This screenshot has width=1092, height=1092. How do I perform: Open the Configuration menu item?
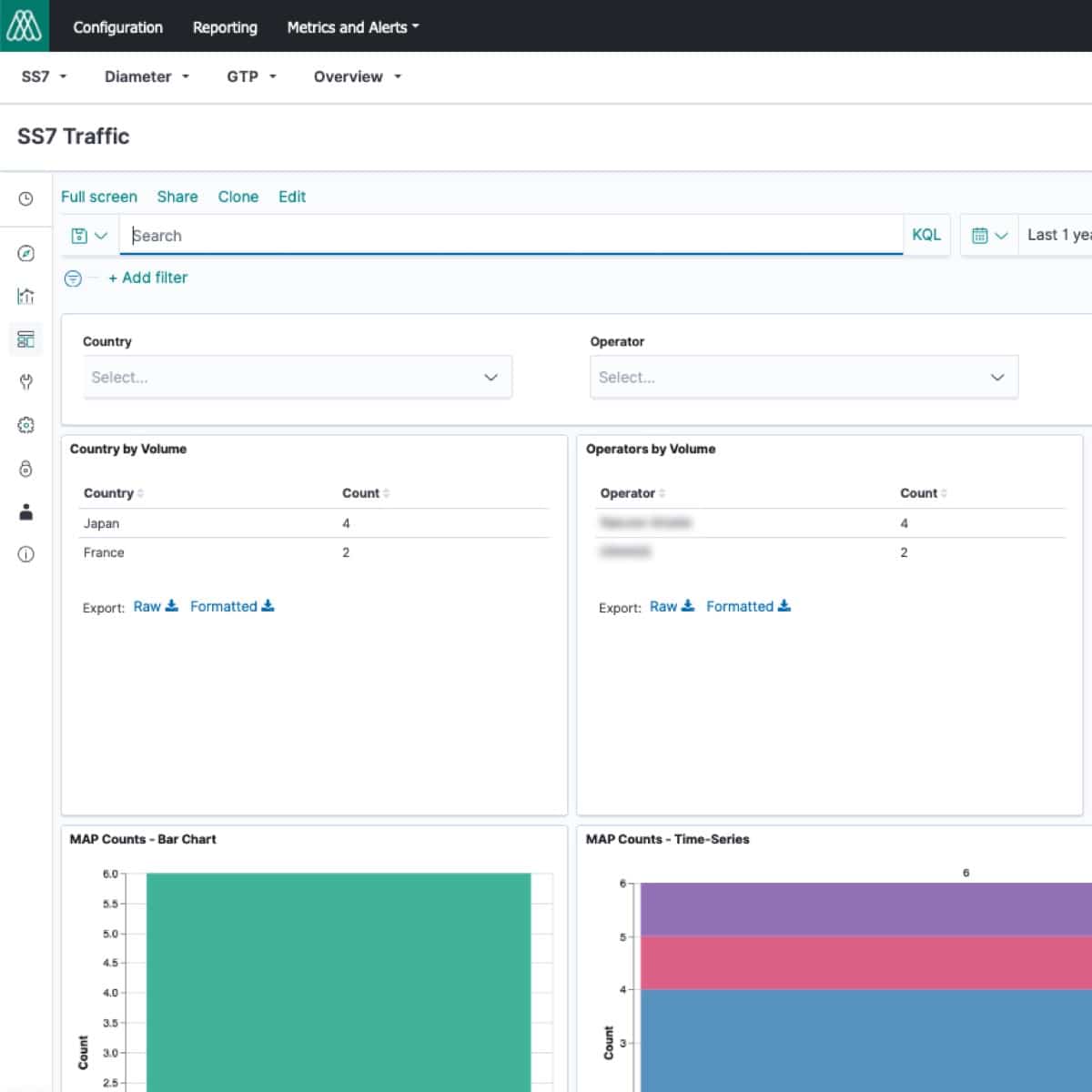(117, 27)
